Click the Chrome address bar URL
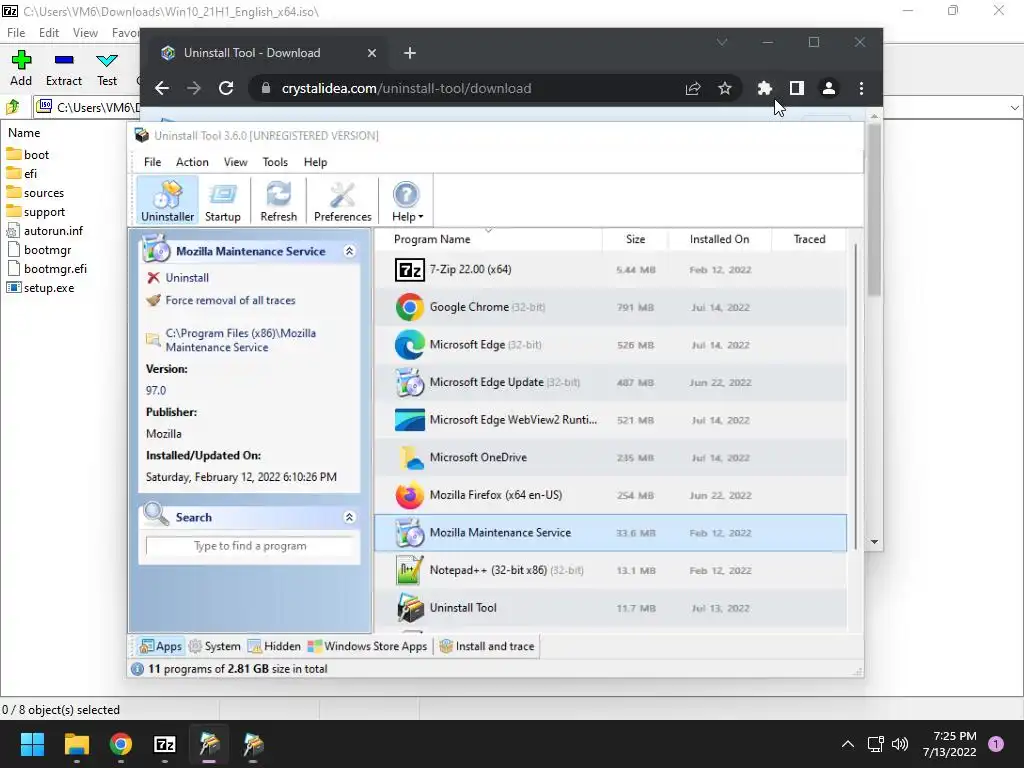This screenshot has height=768, width=1024. tap(406, 88)
